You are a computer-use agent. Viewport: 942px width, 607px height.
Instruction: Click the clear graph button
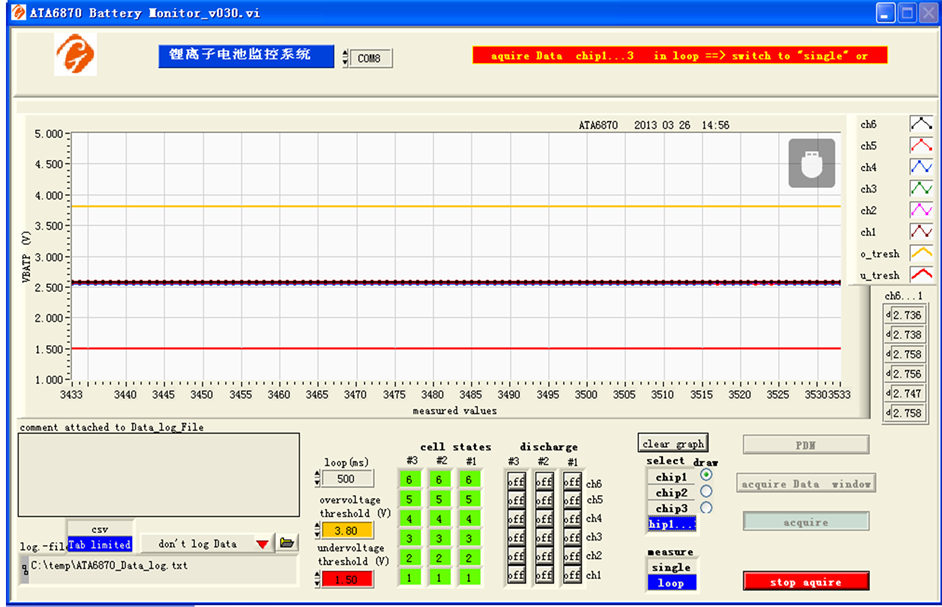pyautogui.click(x=673, y=443)
